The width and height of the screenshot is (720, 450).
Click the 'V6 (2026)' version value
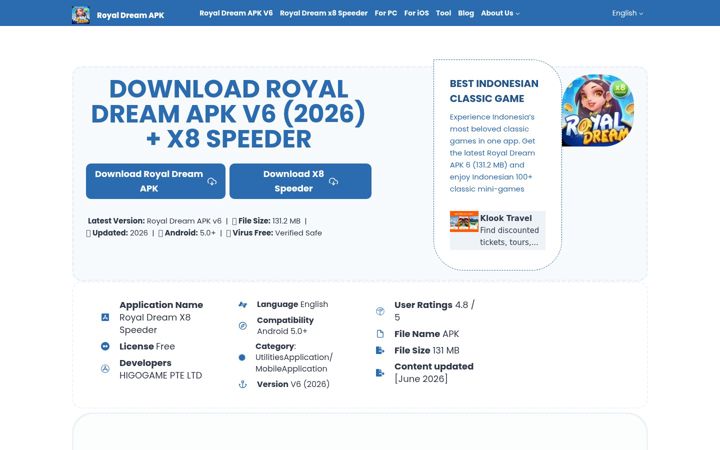[x=310, y=384]
